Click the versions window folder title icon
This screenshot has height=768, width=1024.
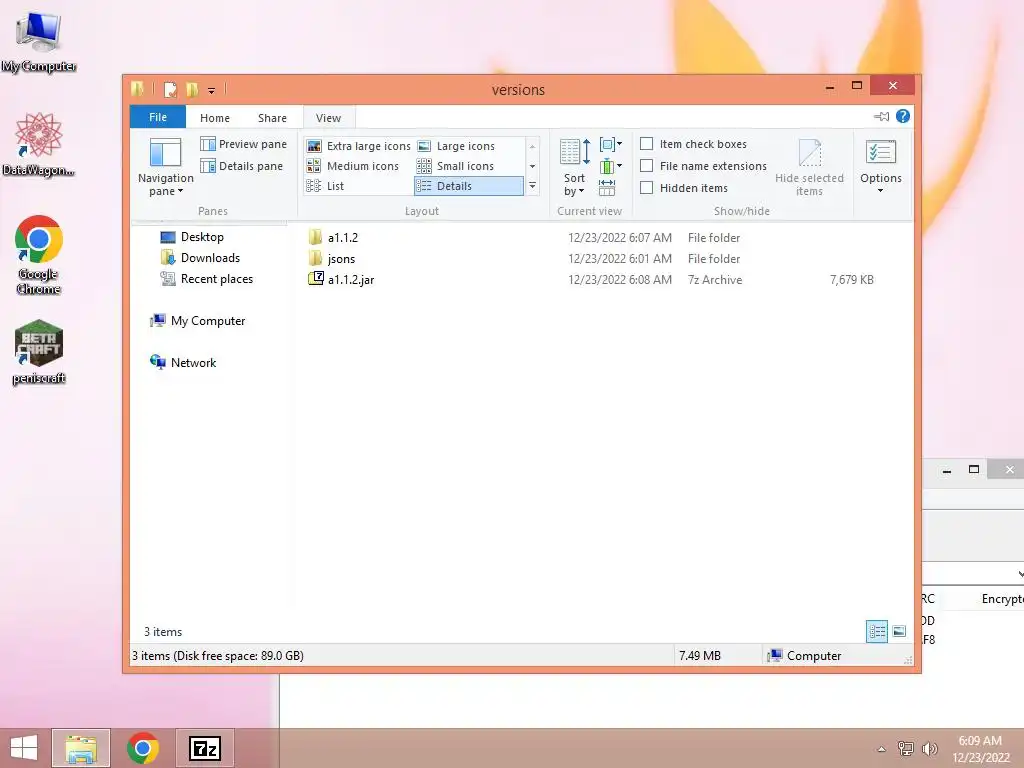(x=137, y=89)
